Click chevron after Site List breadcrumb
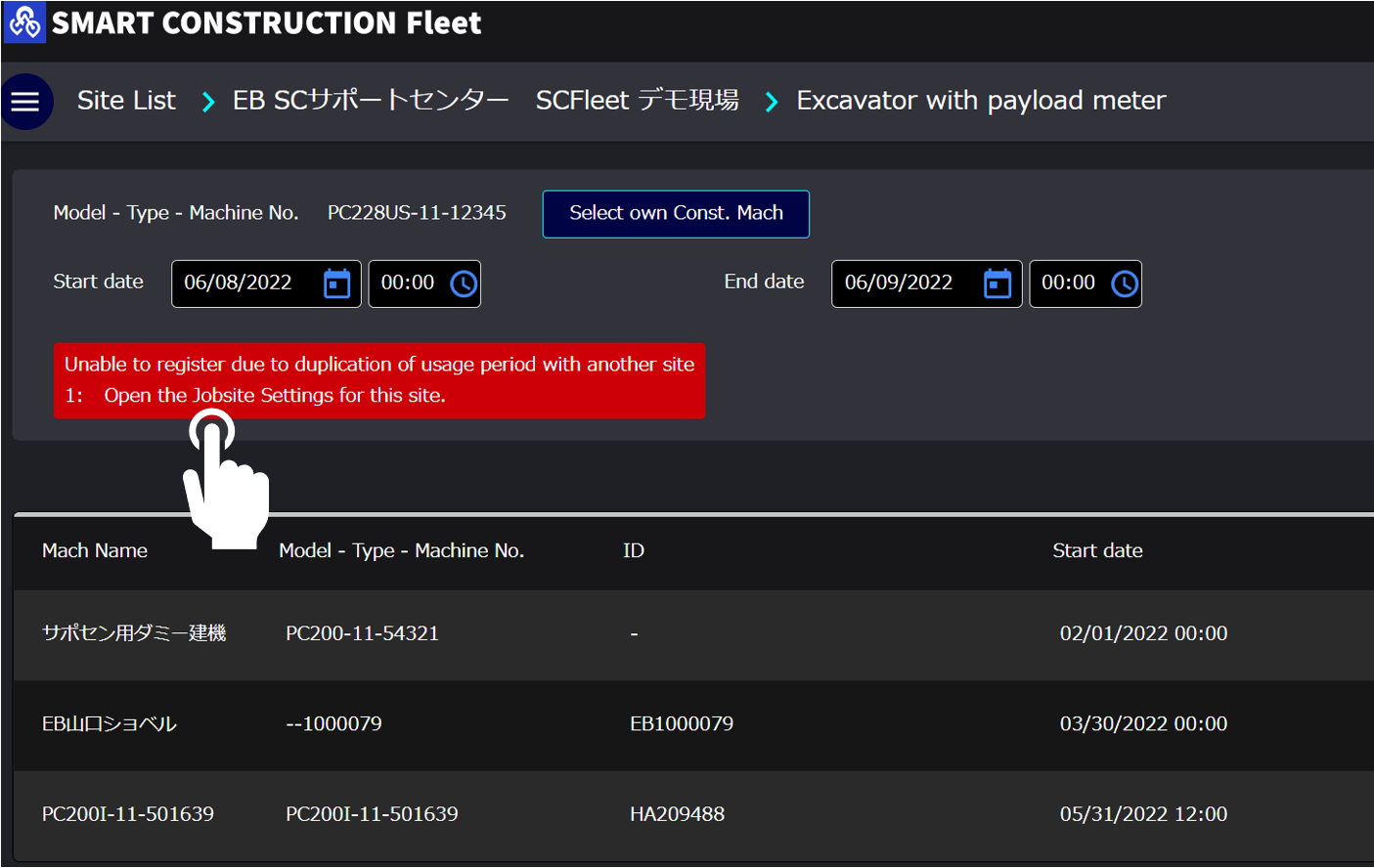The width and height of the screenshot is (1374, 868). pos(207,102)
